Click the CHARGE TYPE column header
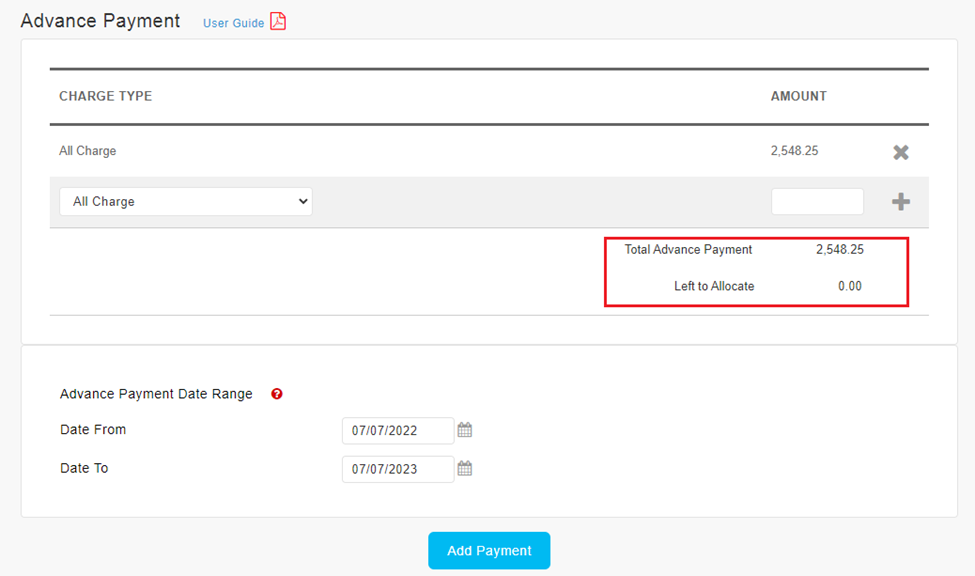This screenshot has width=975, height=576. click(x=105, y=97)
